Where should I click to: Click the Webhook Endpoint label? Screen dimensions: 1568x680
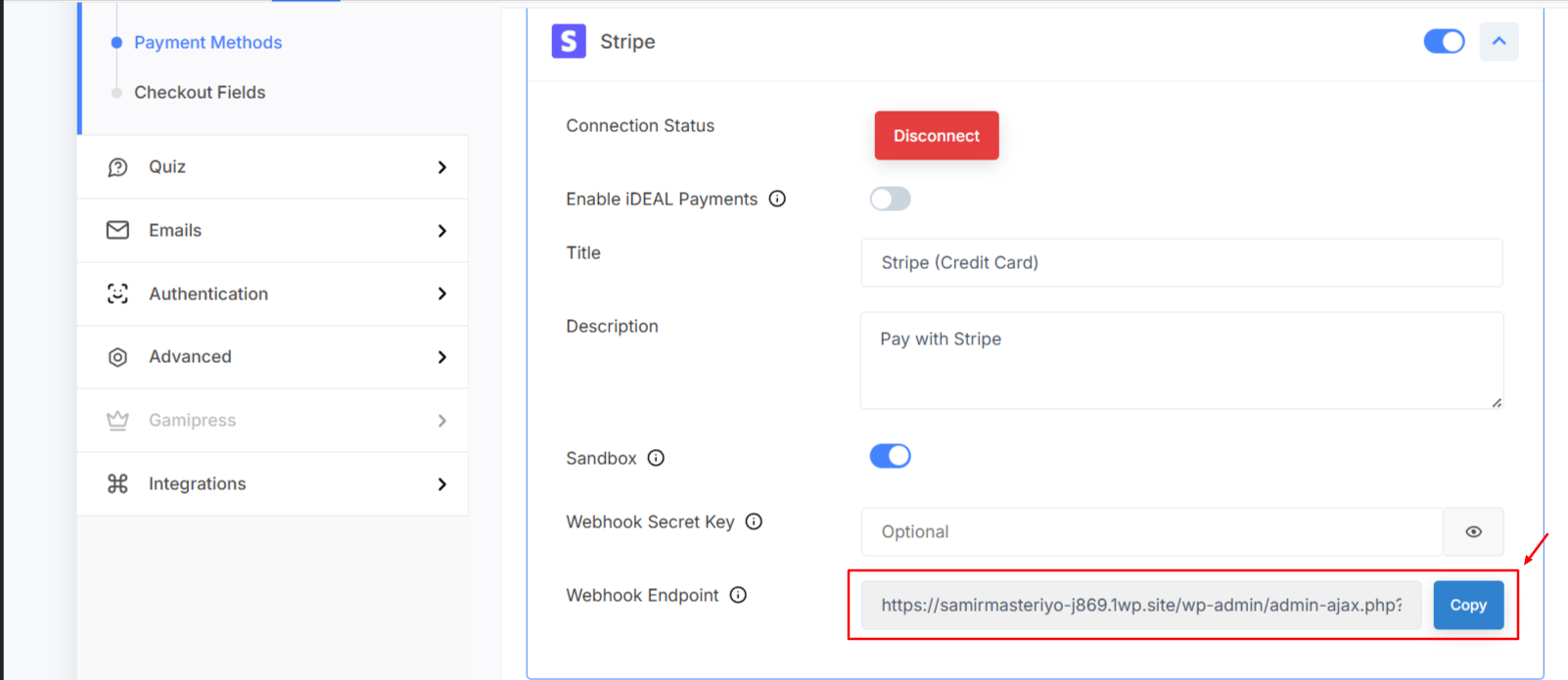642,595
